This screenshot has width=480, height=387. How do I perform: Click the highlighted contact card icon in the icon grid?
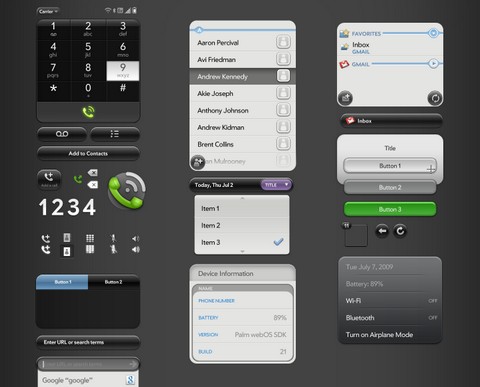click(67, 251)
